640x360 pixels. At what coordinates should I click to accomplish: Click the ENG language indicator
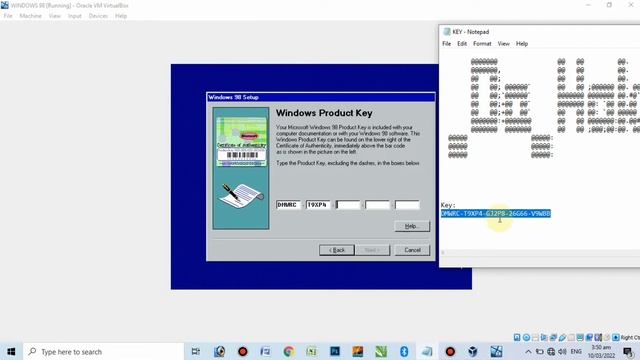pyautogui.click(x=576, y=351)
